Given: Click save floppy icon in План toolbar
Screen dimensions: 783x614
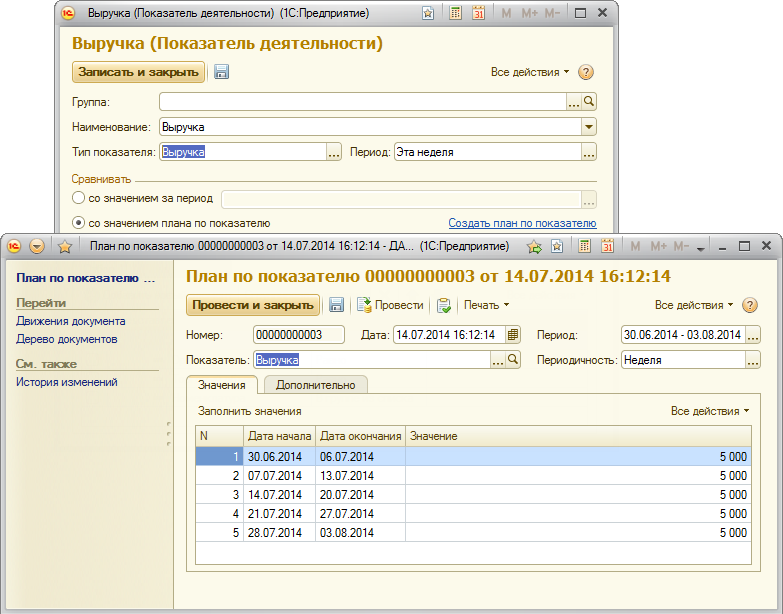Looking at the screenshot, I should pyautogui.click(x=336, y=305).
